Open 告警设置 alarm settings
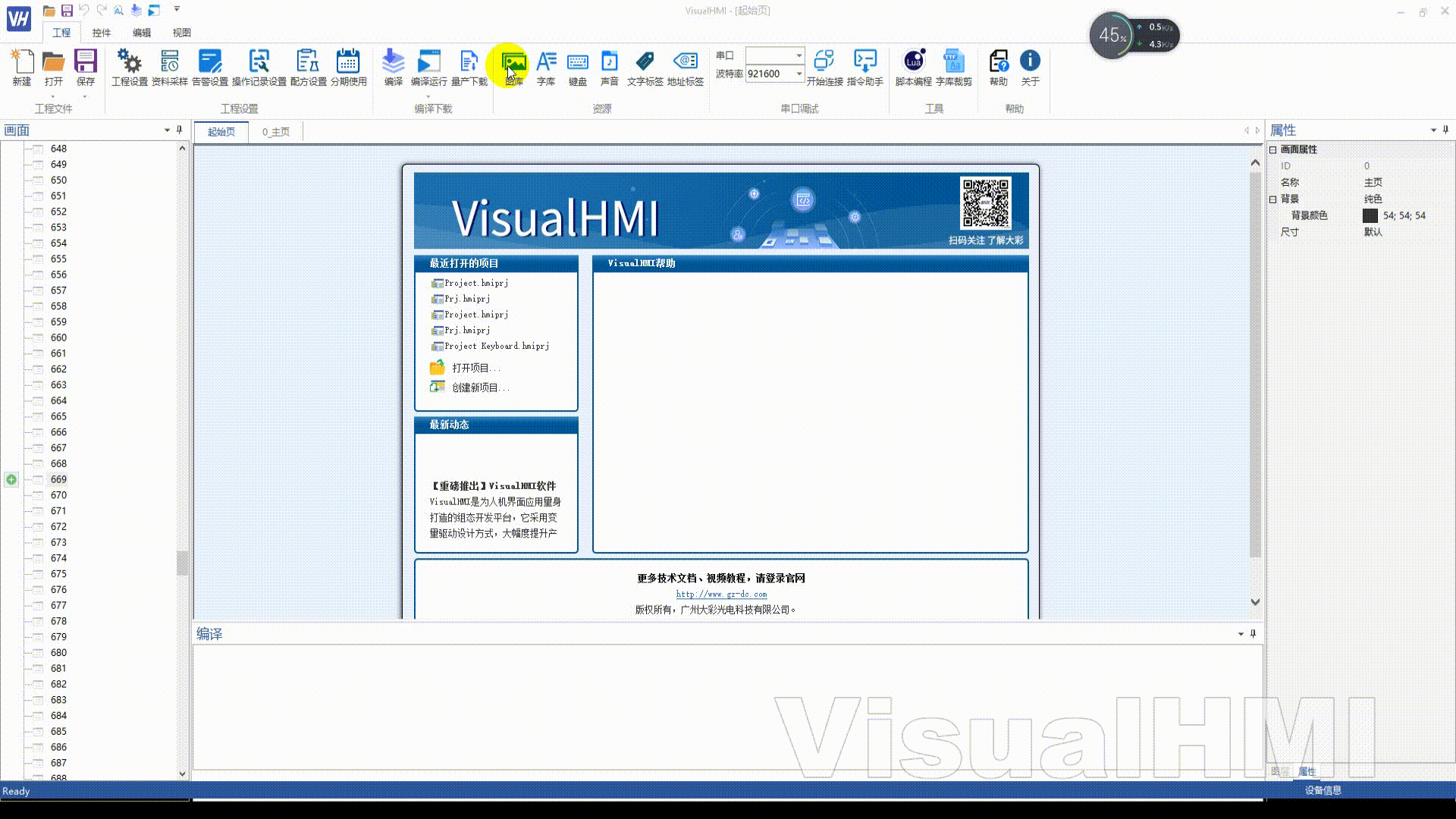This screenshot has height=819, width=1456. pos(210,67)
